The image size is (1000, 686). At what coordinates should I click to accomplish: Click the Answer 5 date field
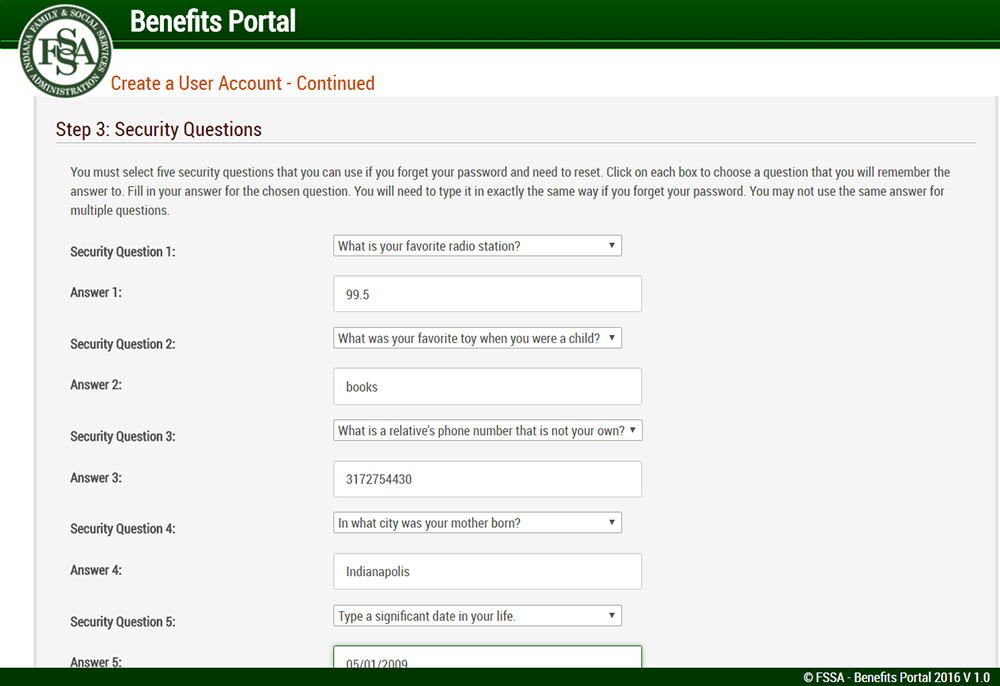point(487,657)
